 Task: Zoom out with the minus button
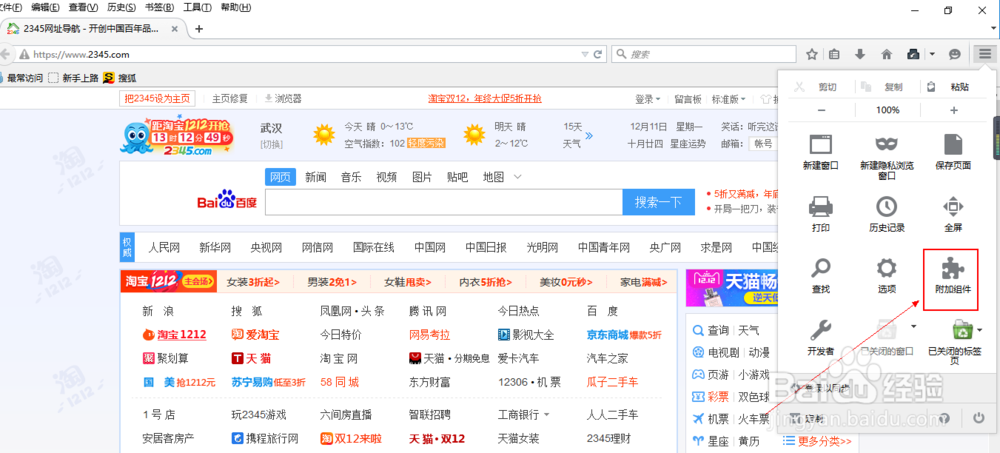(x=821, y=110)
